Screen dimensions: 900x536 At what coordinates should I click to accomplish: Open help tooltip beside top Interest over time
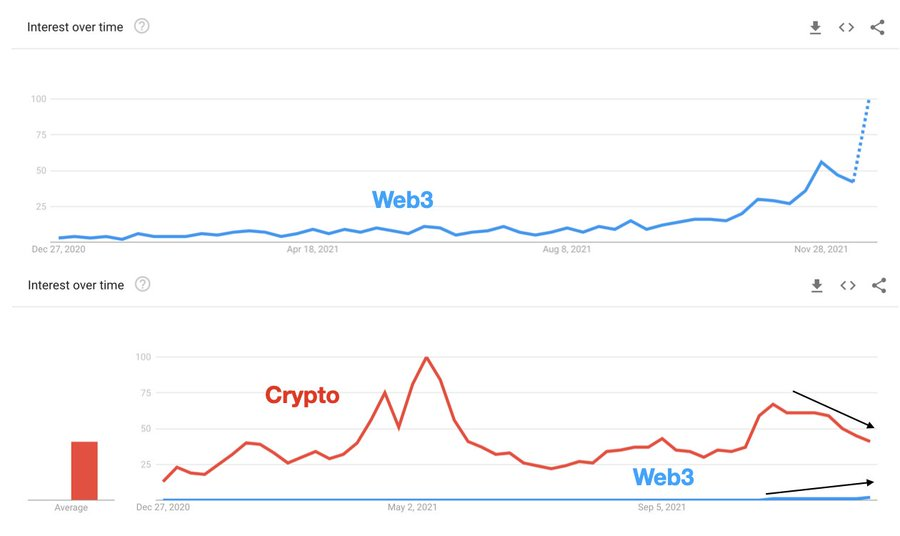pyautogui.click(x=142, y=26)
